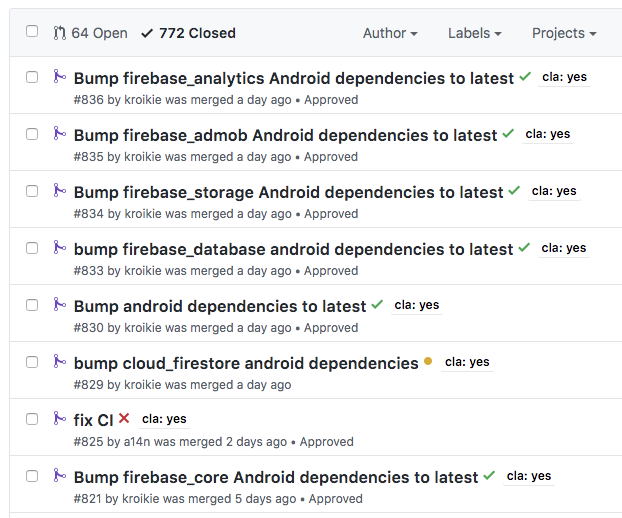Open bump cloud_firestore android dependencies PR
The width and height of the screenshot is (622, 518).
[246, 363]
